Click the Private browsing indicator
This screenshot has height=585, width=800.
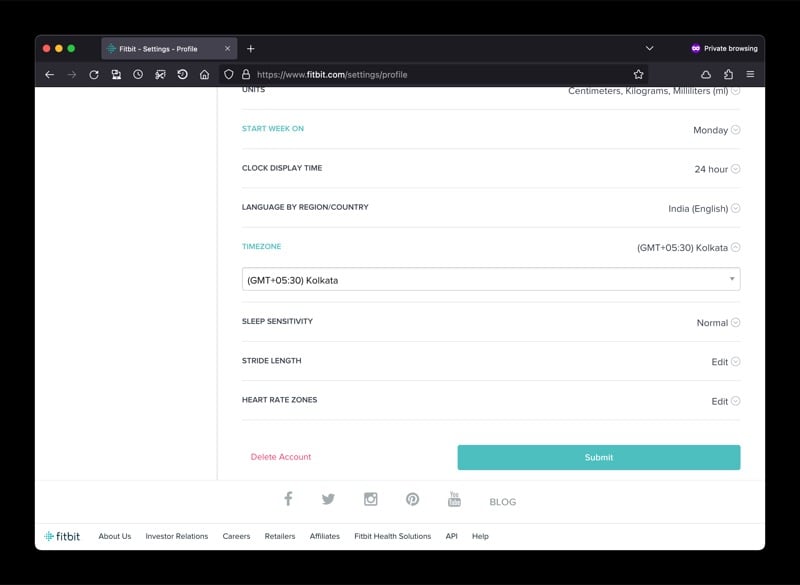click(x=724, y=48)
